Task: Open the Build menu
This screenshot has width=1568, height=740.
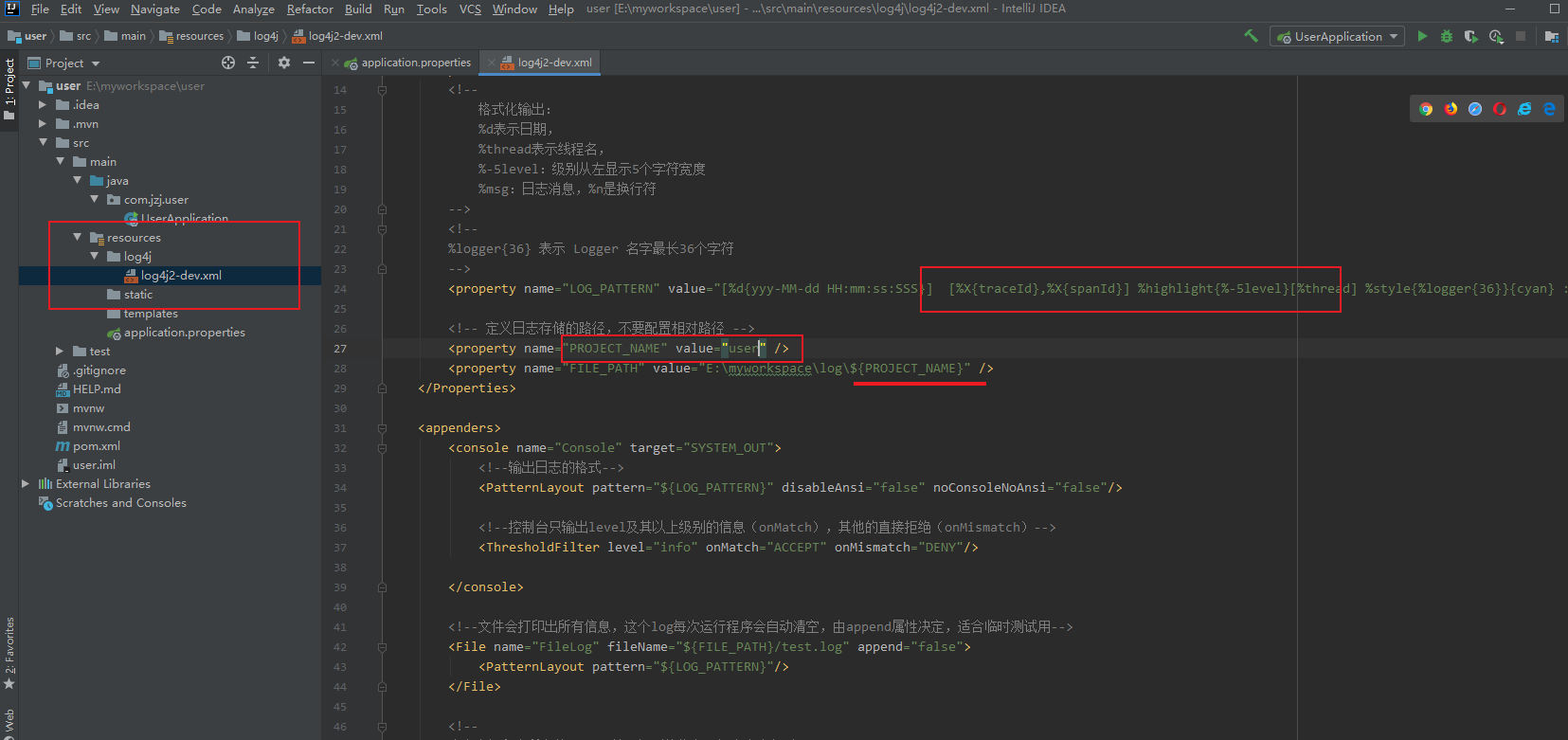Action: point(358,9)
